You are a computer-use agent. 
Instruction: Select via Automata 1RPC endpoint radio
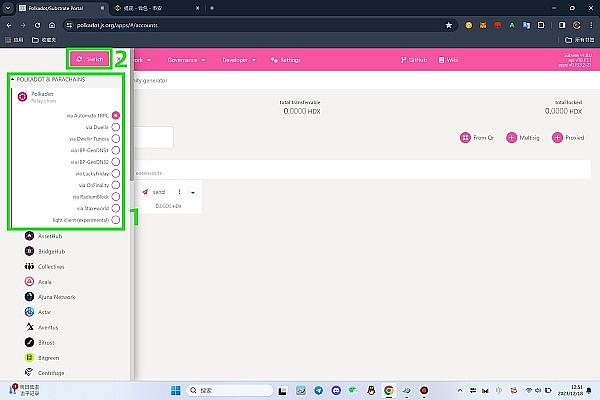(x=116, y=115)
